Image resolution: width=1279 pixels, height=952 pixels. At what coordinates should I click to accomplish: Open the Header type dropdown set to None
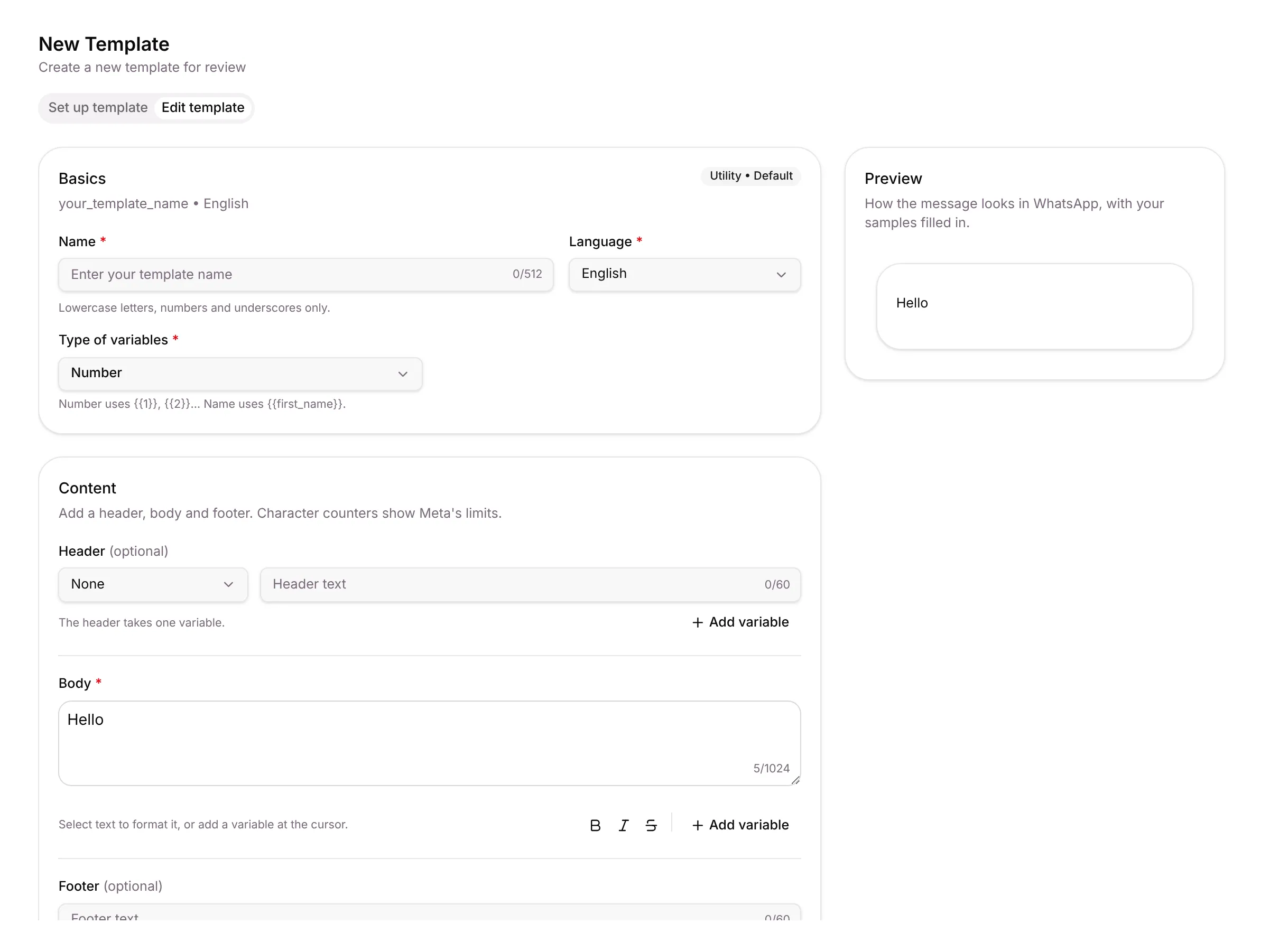point(153,584)
